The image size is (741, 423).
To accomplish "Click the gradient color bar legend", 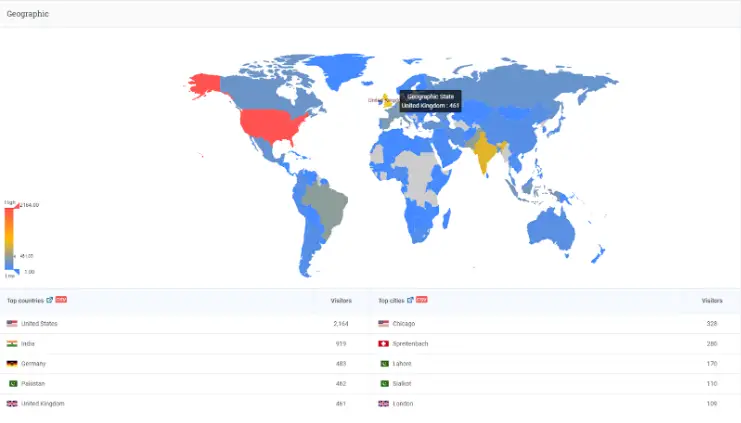I will [x=9, y=239].
